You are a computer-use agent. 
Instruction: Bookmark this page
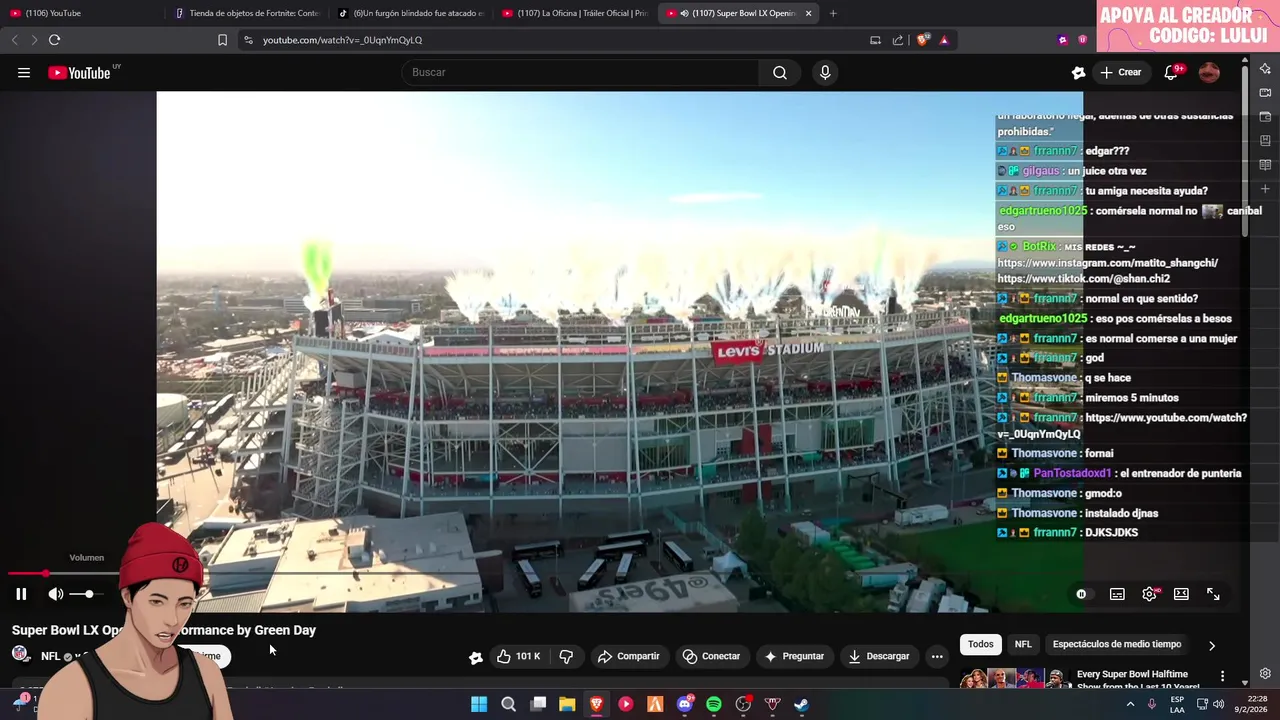pos(222,40)
